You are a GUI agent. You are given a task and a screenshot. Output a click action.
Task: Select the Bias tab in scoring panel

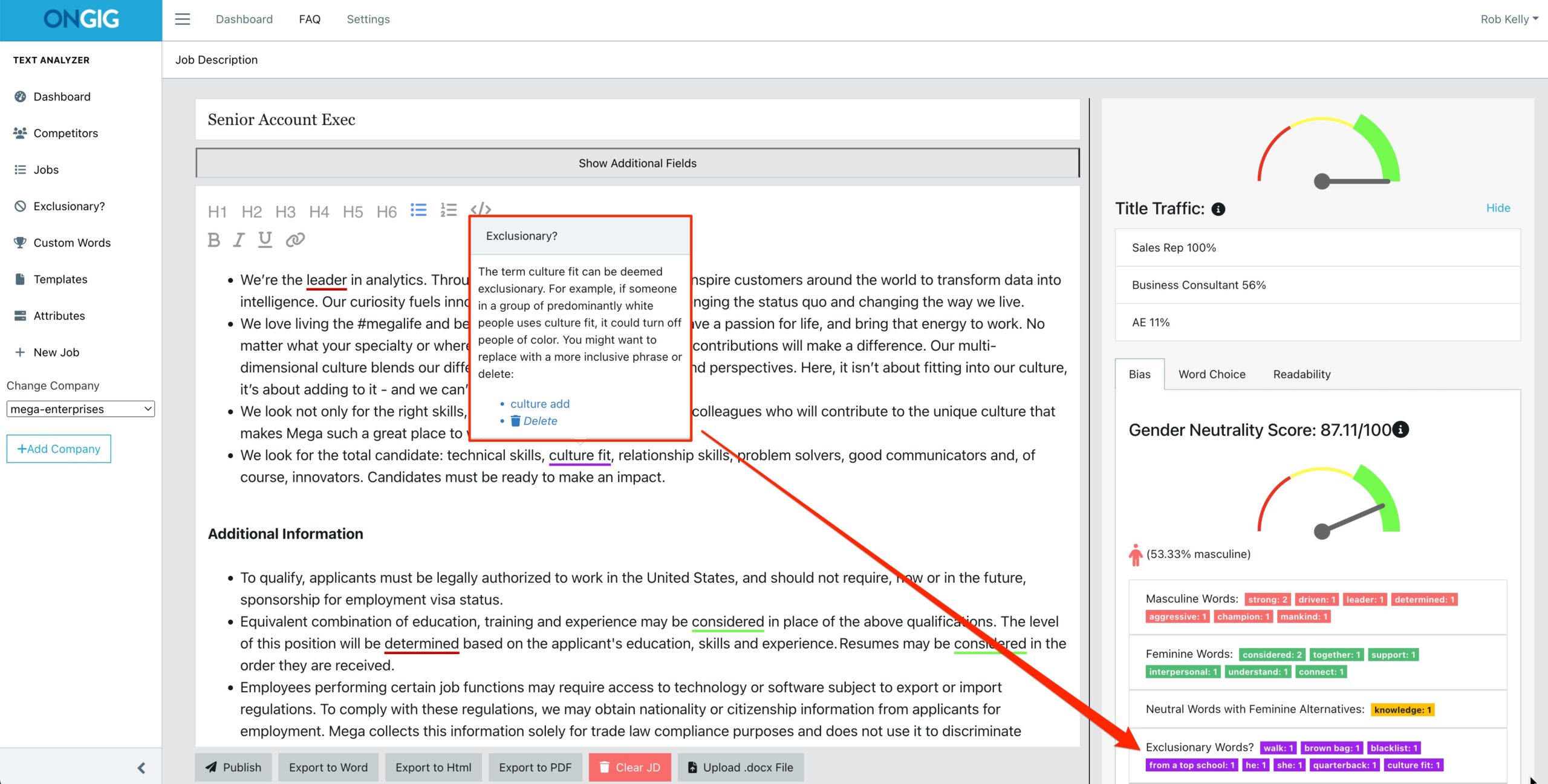(x=1139, y=374)
